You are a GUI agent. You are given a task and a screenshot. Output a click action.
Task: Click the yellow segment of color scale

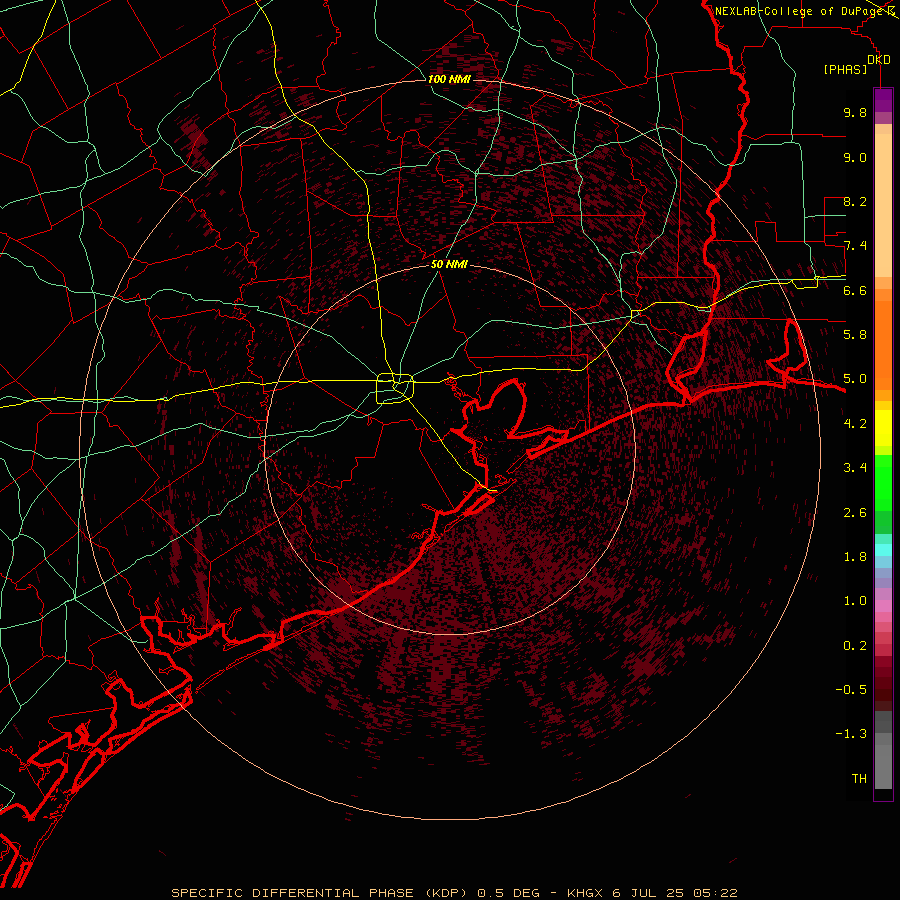[883, 428]
